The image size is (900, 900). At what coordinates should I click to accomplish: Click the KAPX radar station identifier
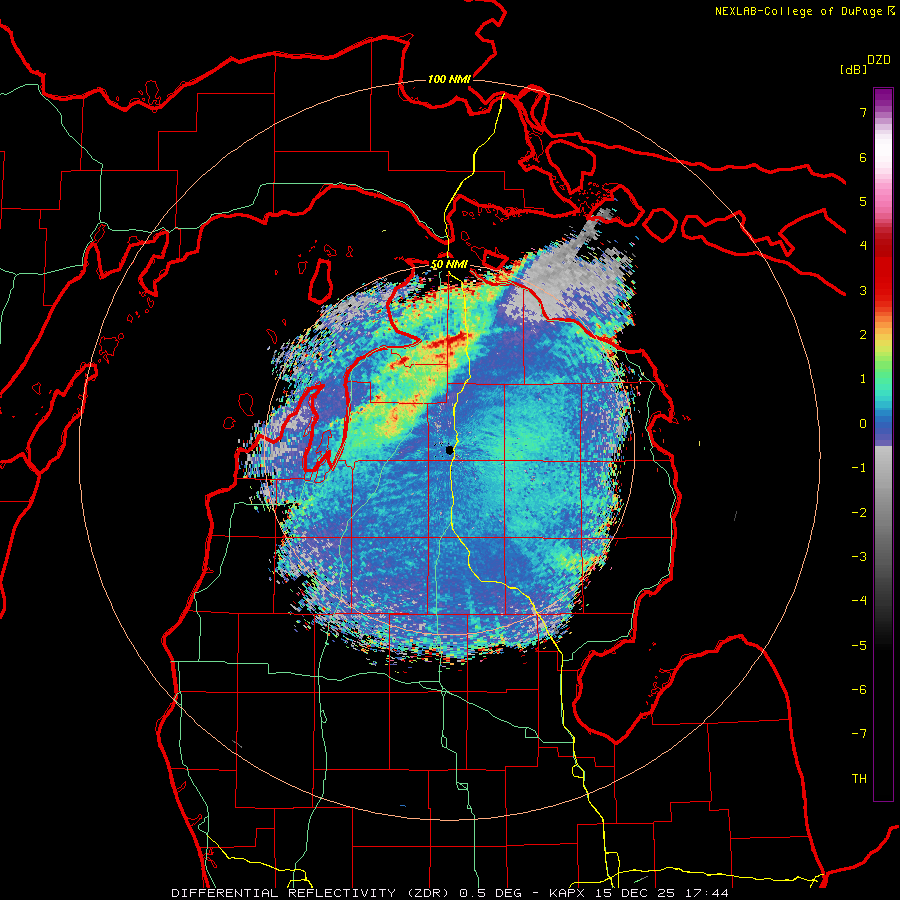(x=569, y=893)
